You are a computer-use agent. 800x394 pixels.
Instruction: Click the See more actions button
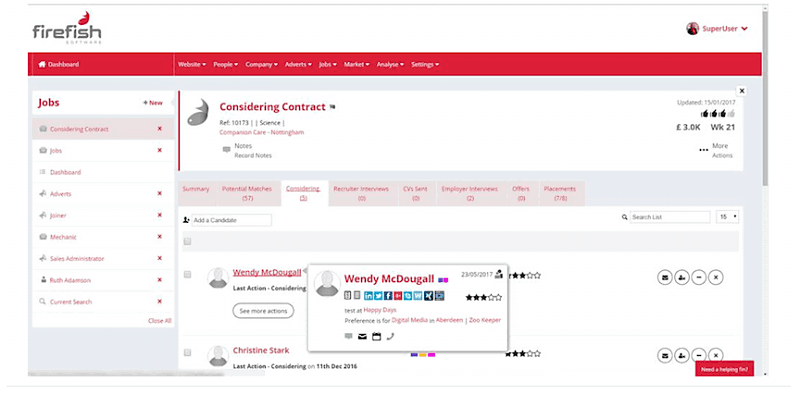pyautogui.click(x=263, y=311)
